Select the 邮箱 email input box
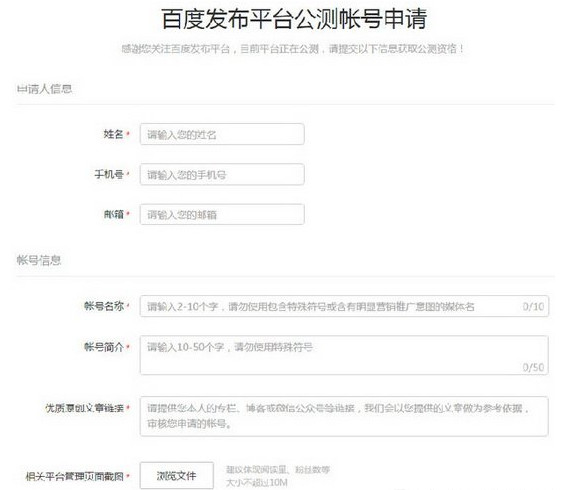The image size is (564, 490). coord(222,214)
